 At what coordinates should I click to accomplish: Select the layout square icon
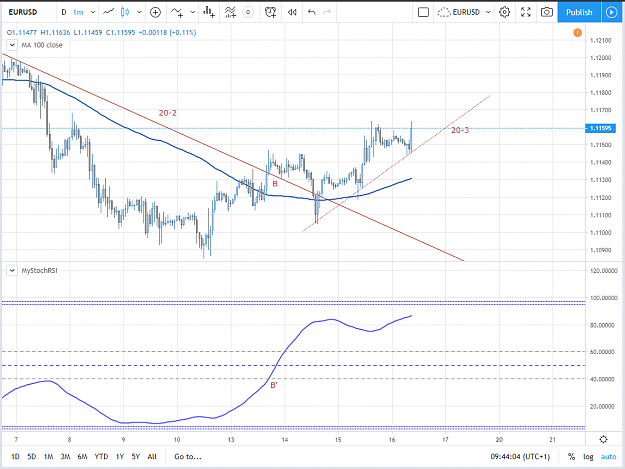pos(423,12)
